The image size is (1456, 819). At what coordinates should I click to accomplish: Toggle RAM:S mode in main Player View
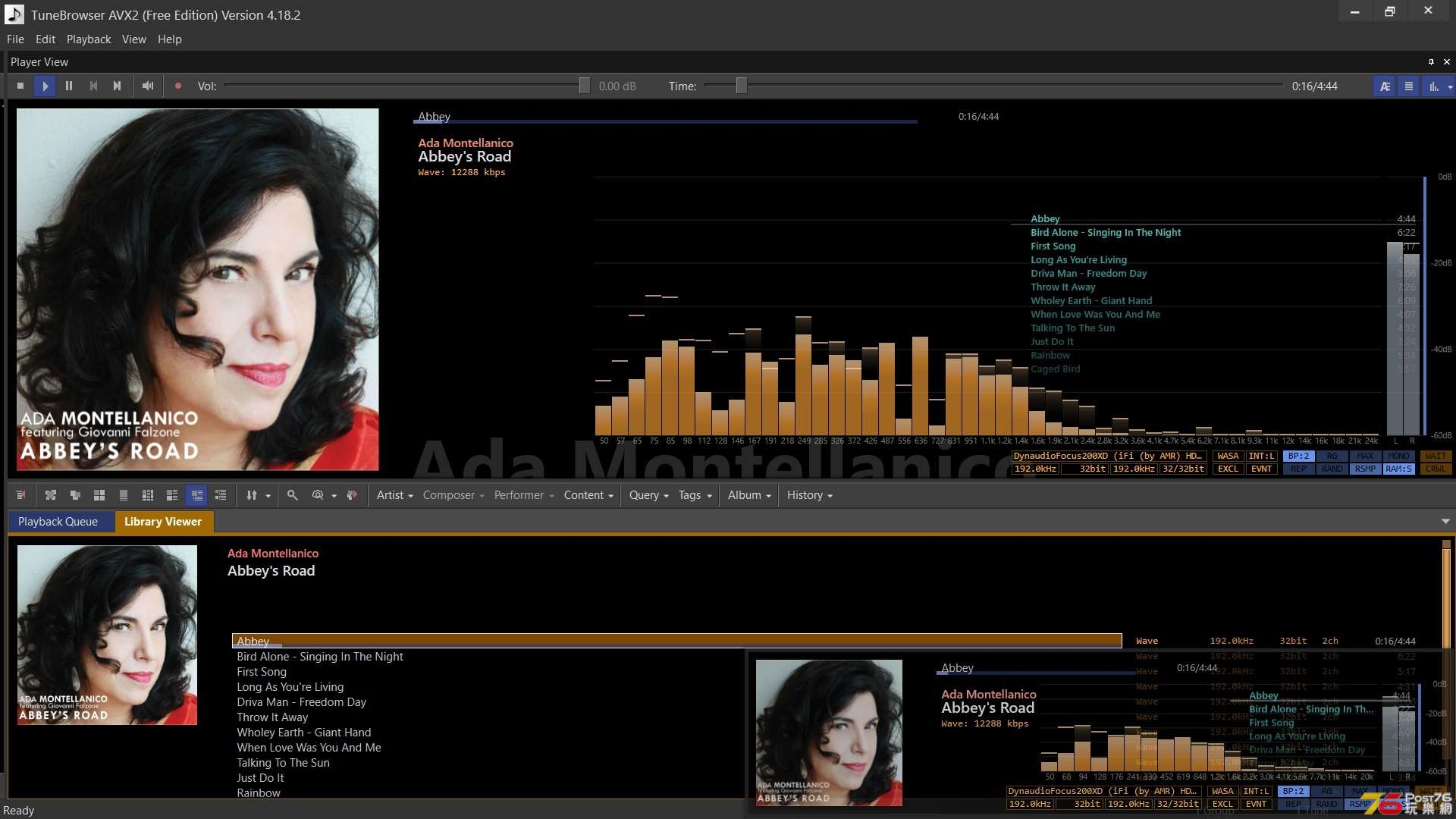coord(1398,469)
